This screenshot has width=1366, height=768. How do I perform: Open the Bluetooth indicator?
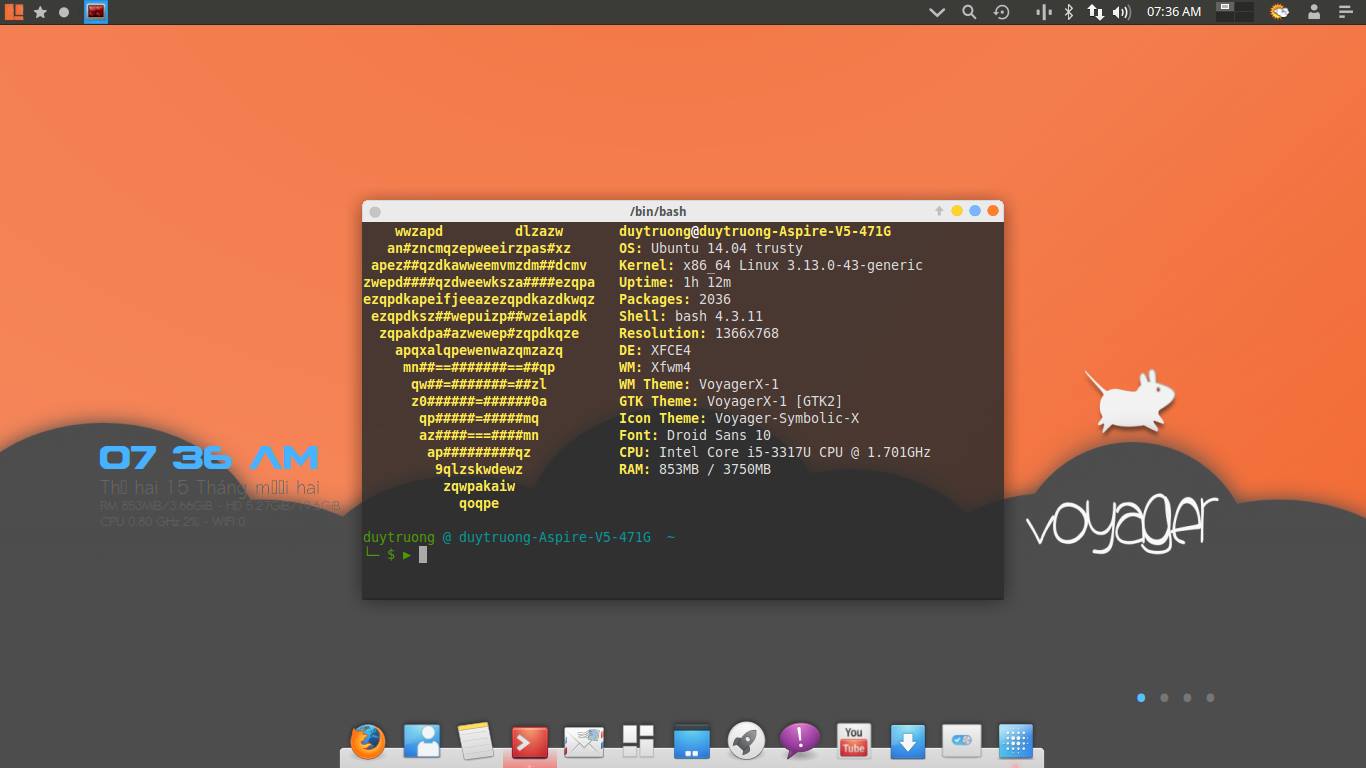[x=1068, y=12]
